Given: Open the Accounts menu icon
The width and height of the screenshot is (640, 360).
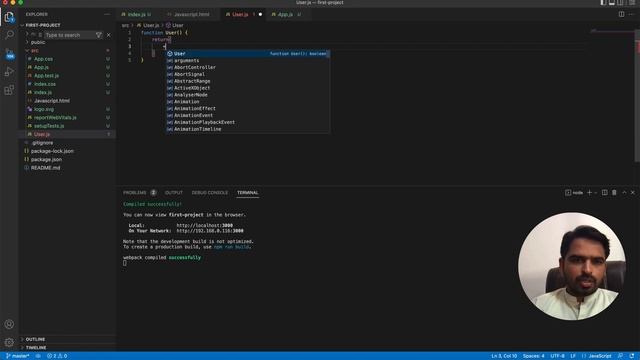Looking at the screenshot, I should pos(9,324).
